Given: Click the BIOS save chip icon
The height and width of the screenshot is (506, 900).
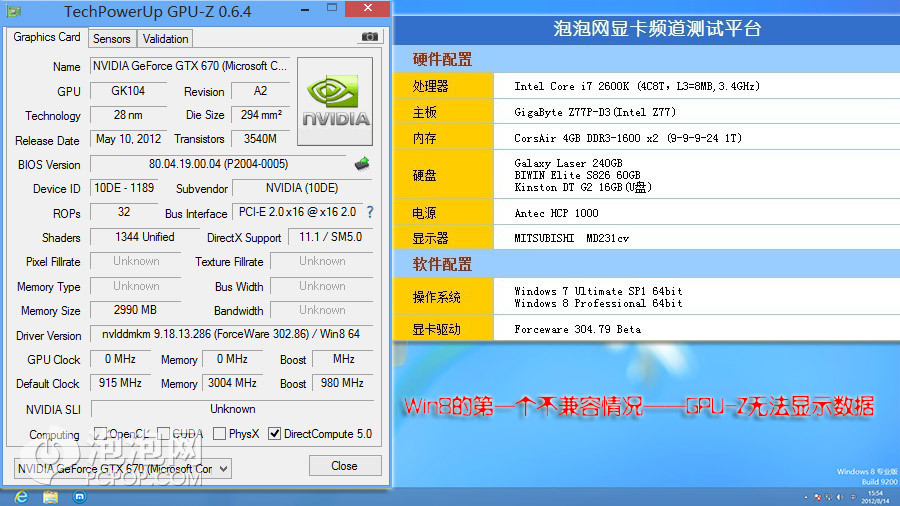Looking at the screenshot, I should tap(362, 163).
